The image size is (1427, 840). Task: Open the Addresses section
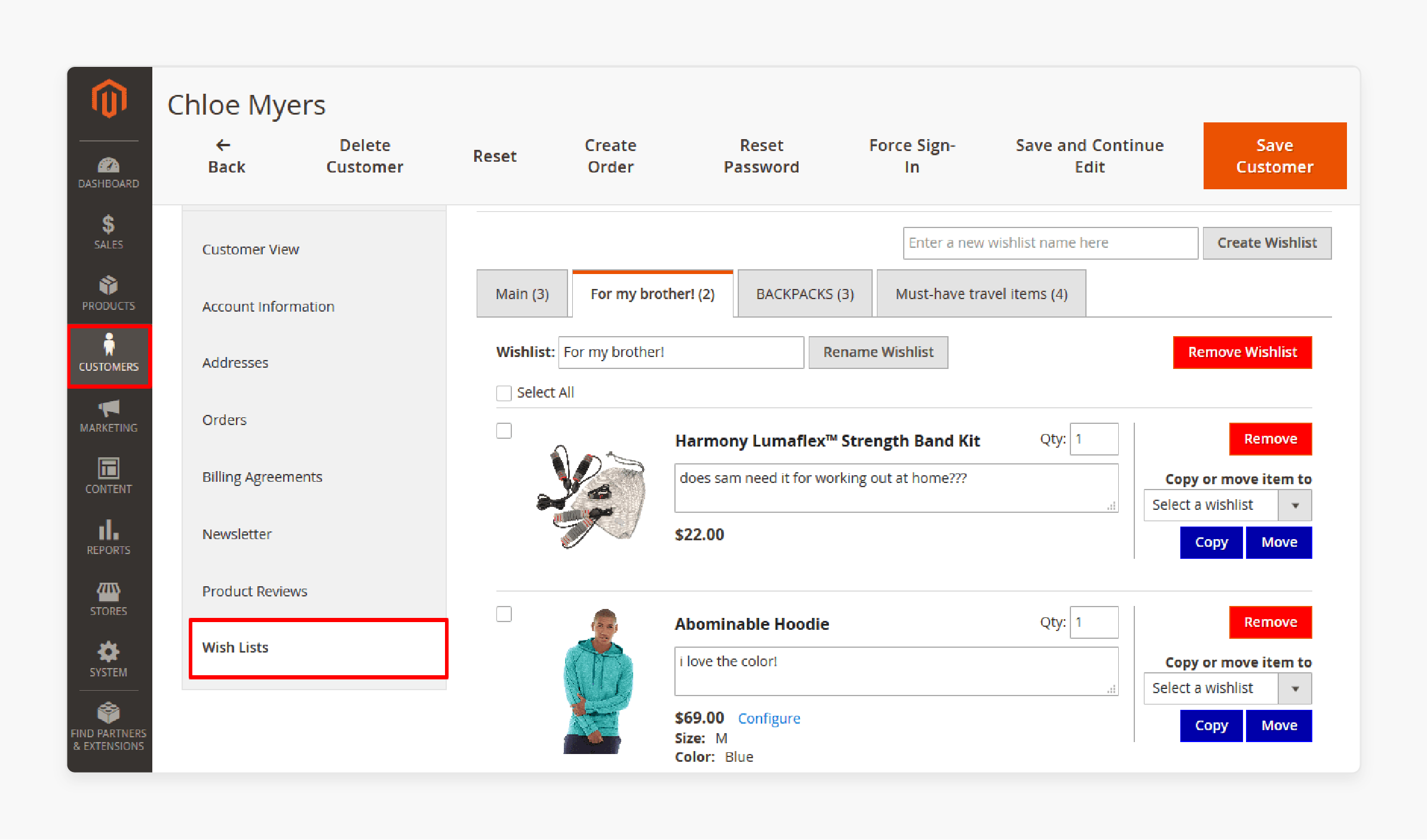click(235, 363)
